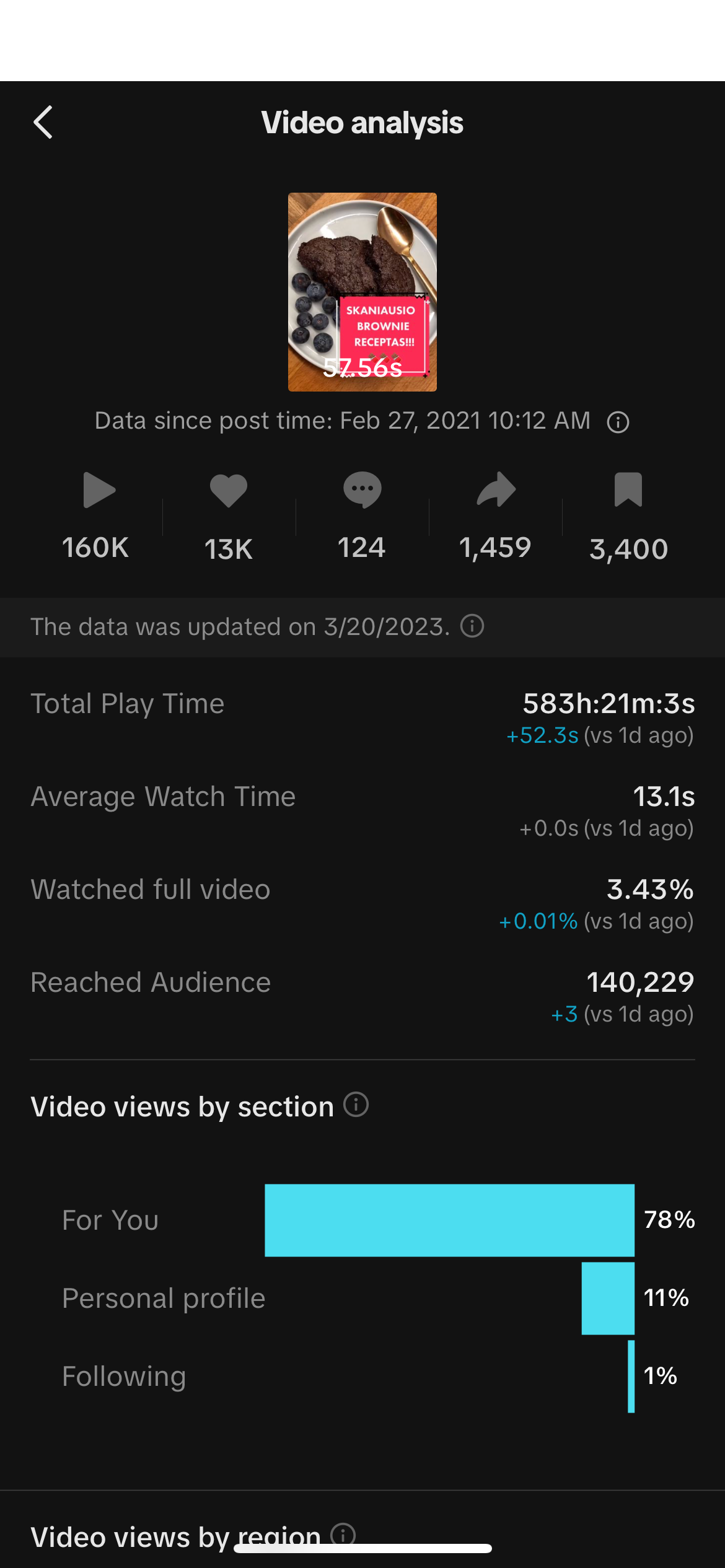Tap info icon for views by section
The image size is (725, 1568).
[356, 1105]
